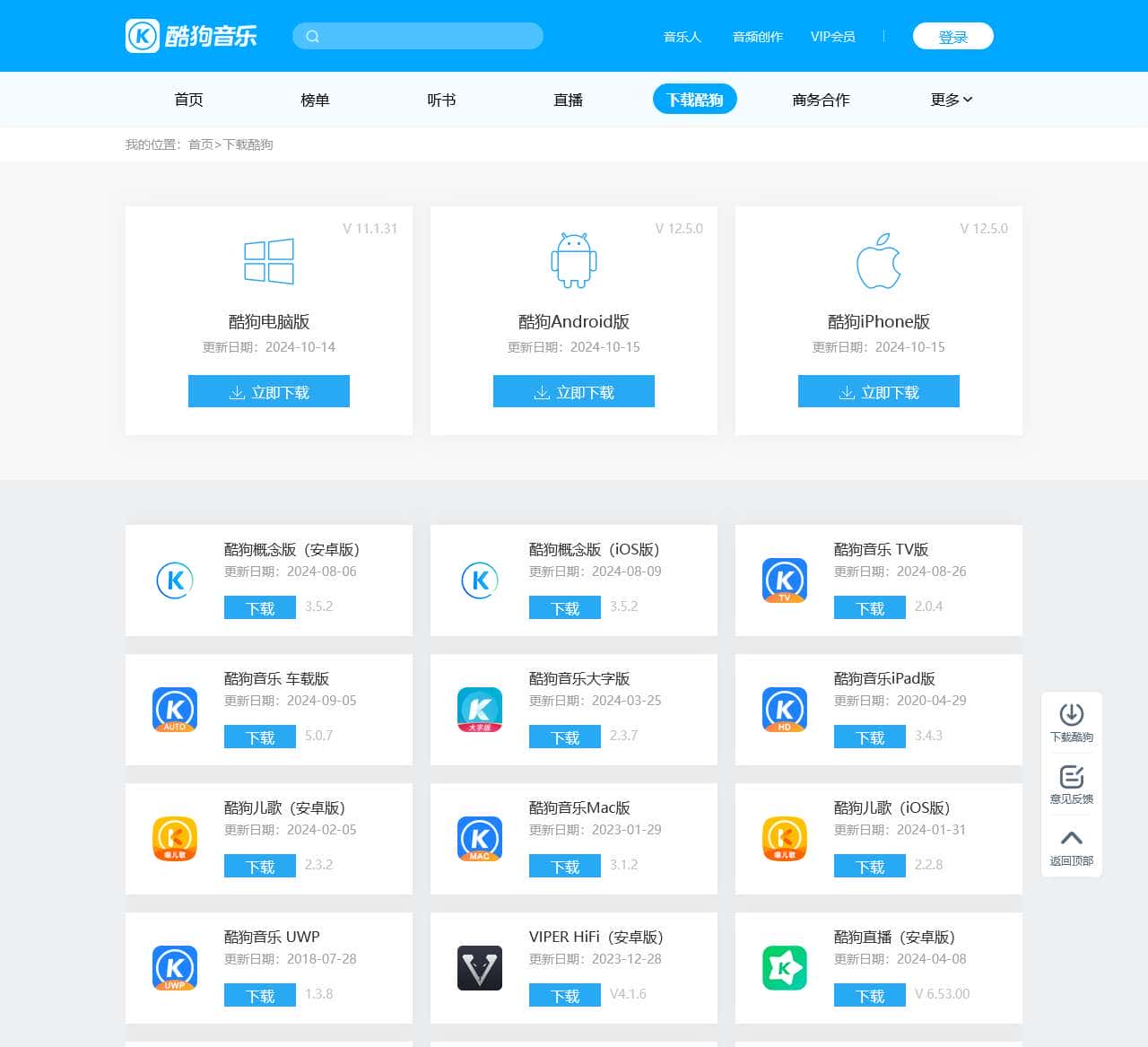Viewport: 1148px width, 1047px height.
Task: Click the VIPER HiFi（安卓版）title
Action: [x=596, y=937]
